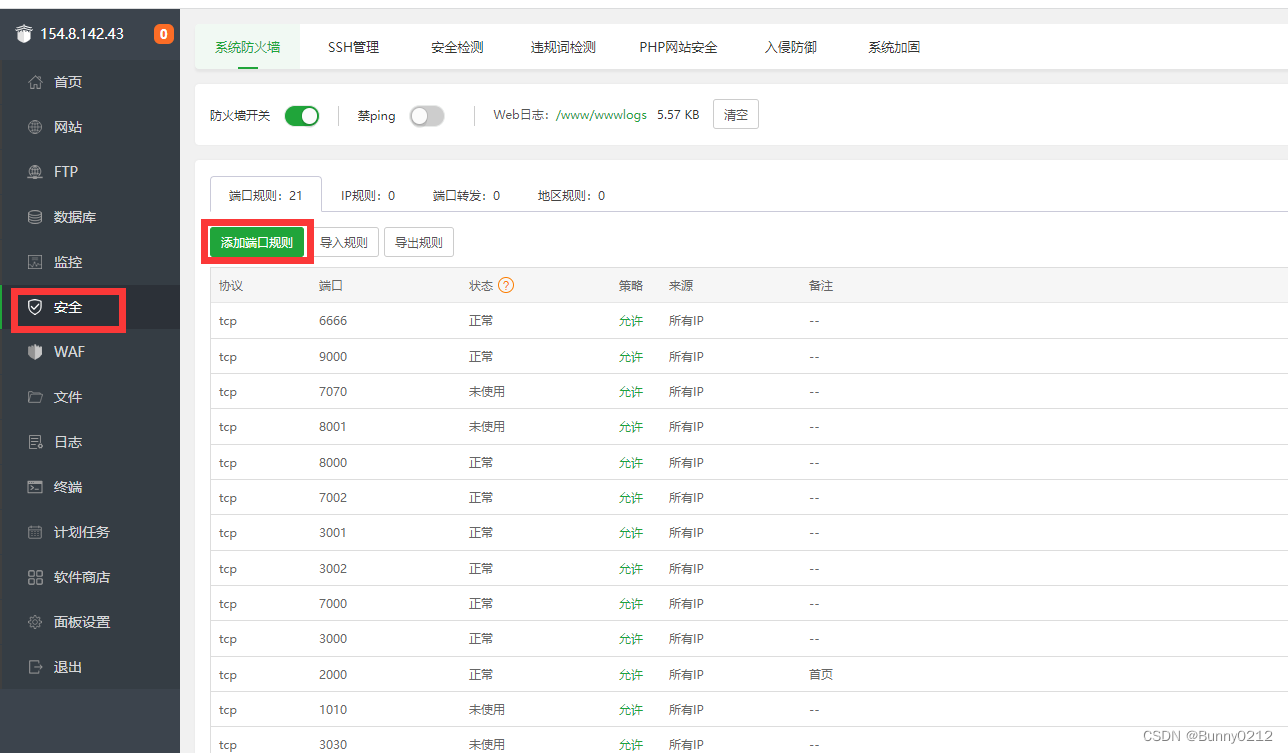This screenshot has width=1288, height=753.
Task: Click the gear icon beside 面板设置
Action: click(x=35, y=622)
